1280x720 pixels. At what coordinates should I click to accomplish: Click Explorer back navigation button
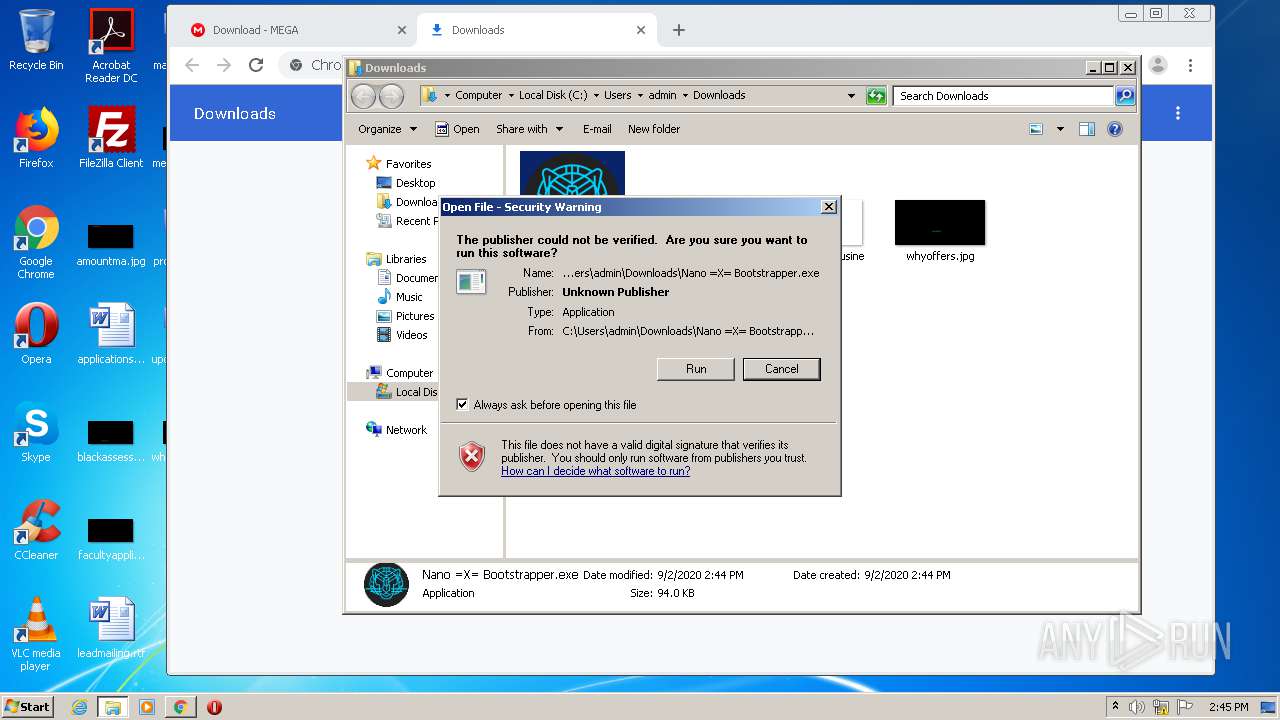click(x=363, y=96)
